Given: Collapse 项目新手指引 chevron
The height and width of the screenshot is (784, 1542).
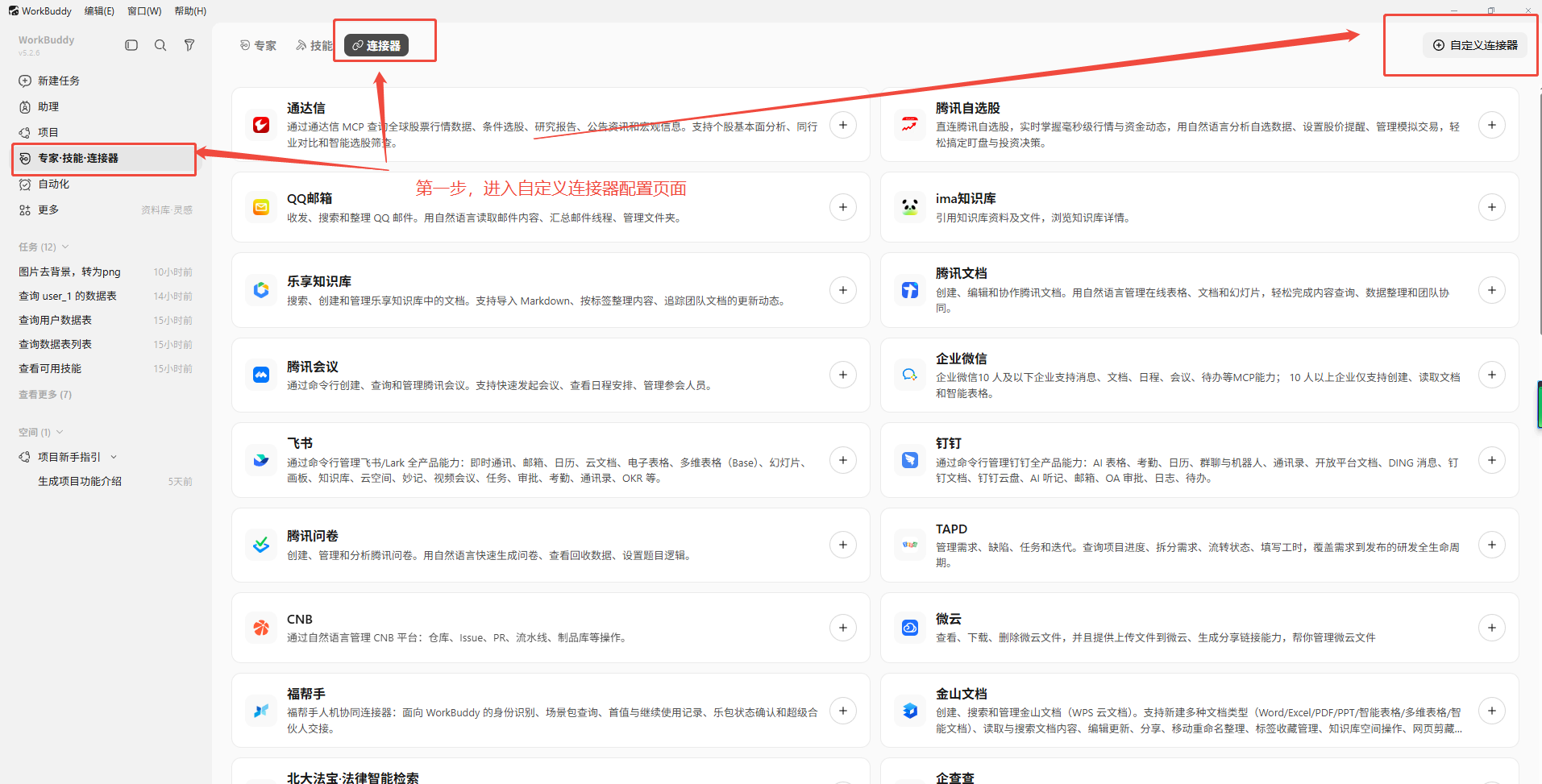Looking at the screenshot, I should point(114,457).
